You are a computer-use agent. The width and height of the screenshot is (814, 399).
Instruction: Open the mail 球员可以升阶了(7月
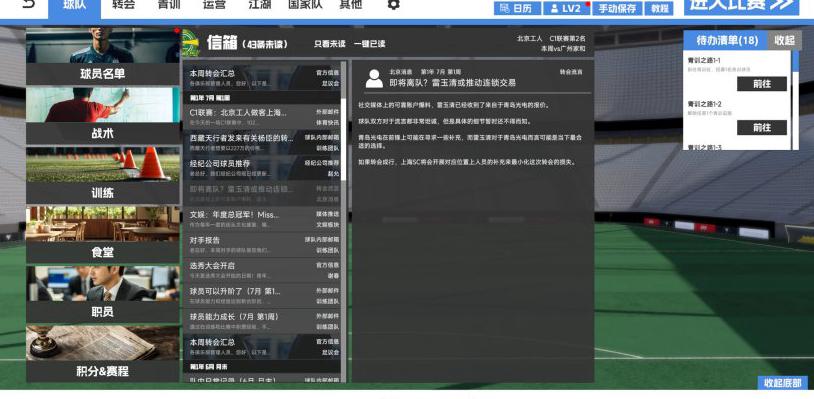(262, 296)
